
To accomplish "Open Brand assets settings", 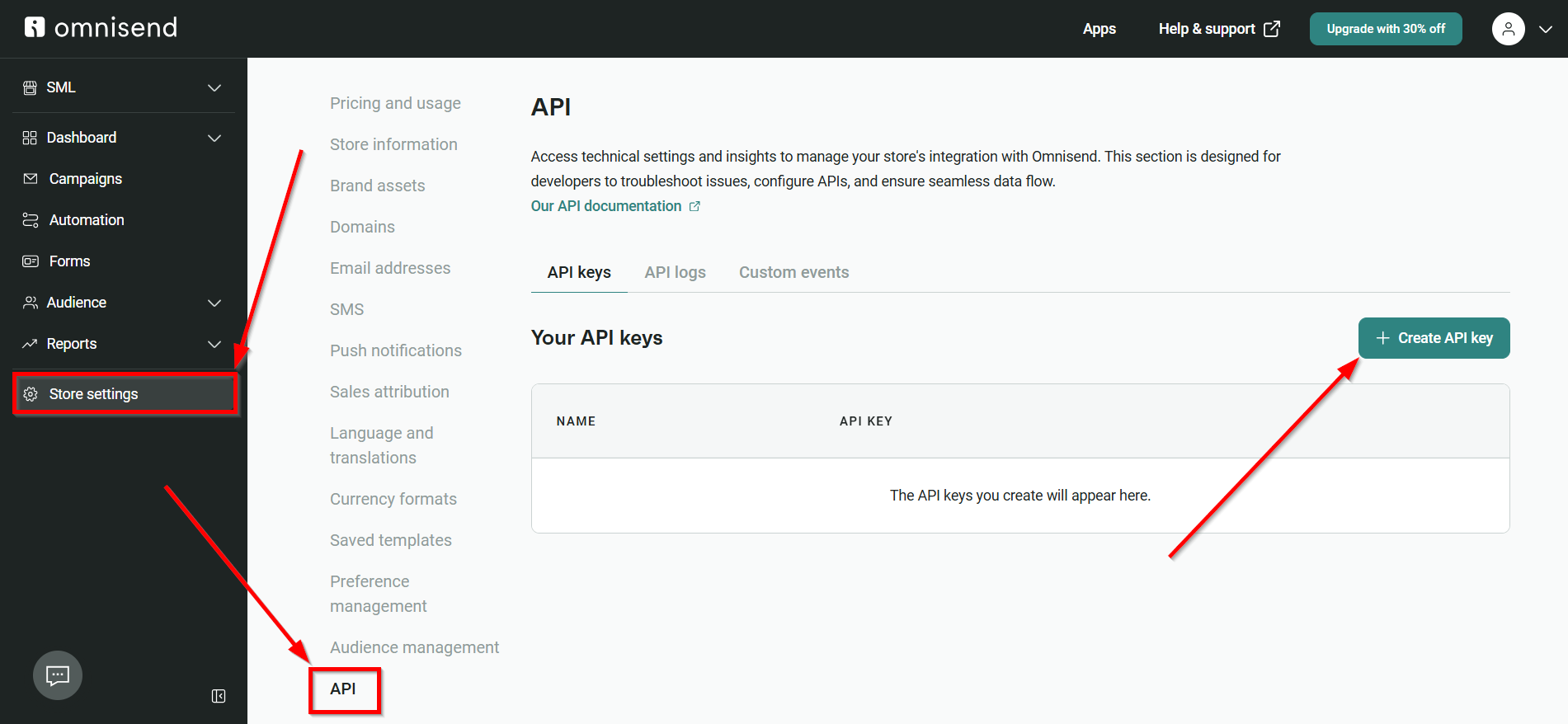I will point(377,186).
